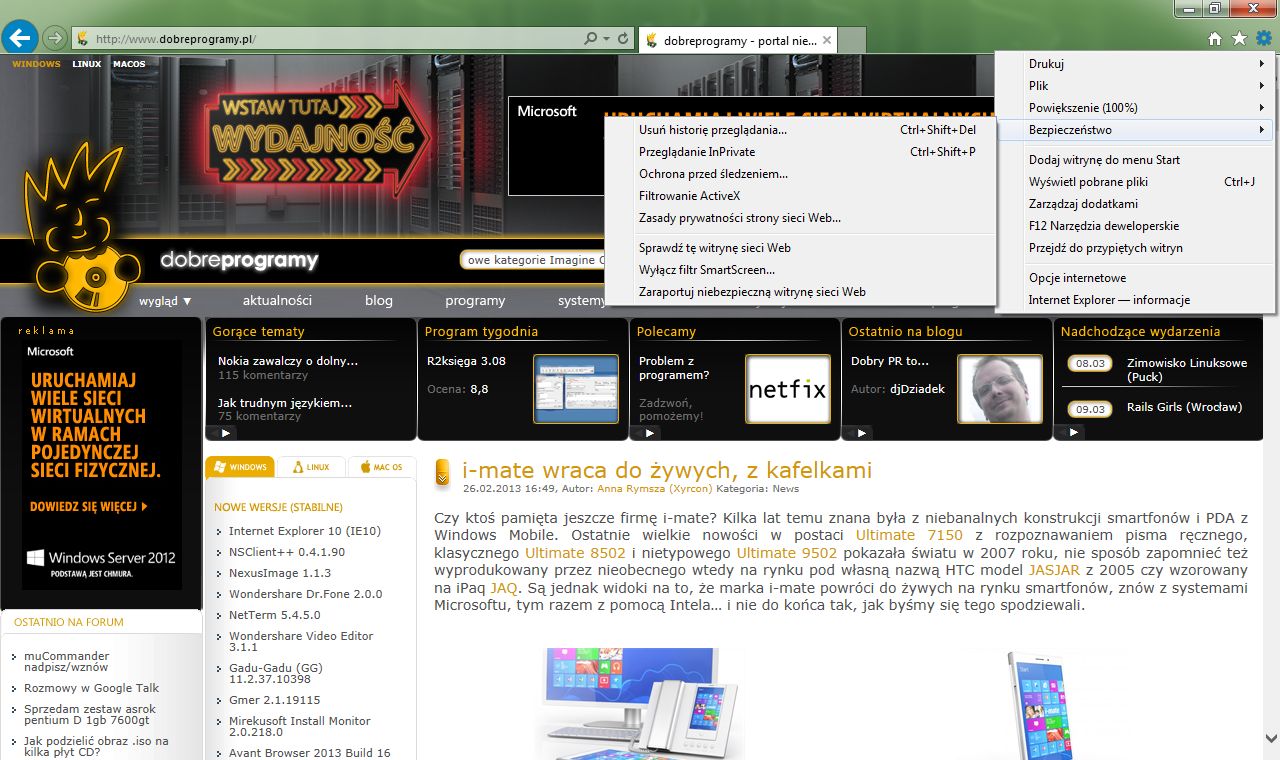Click the netfix logo thumbnail

point(788,389)
